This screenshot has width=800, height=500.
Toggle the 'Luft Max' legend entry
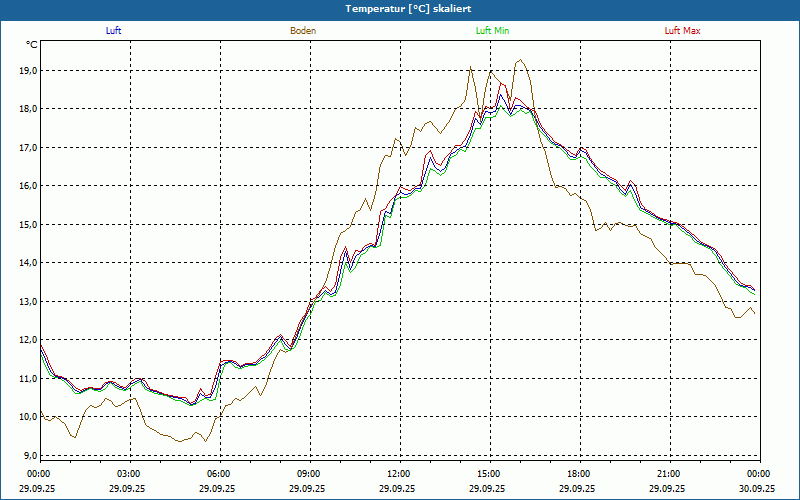click(683, 31)
